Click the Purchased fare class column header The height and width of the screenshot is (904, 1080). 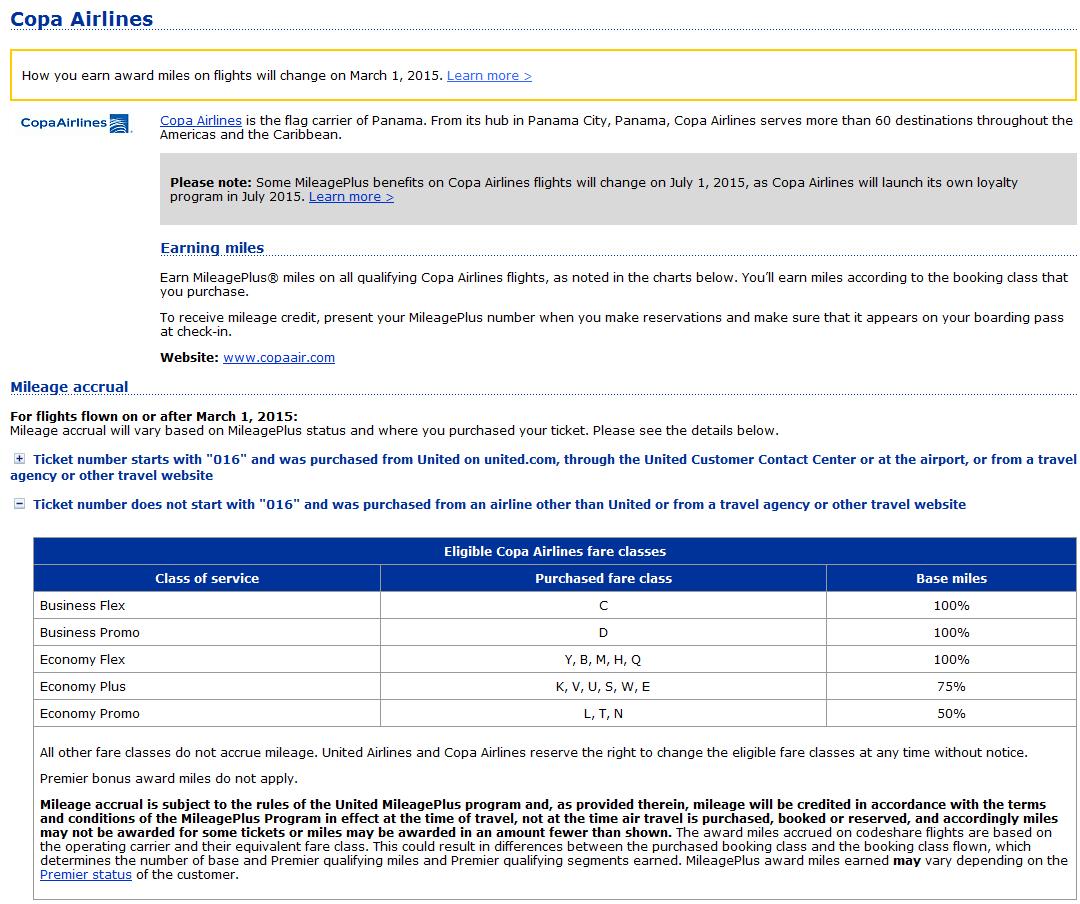pos(603,579)
